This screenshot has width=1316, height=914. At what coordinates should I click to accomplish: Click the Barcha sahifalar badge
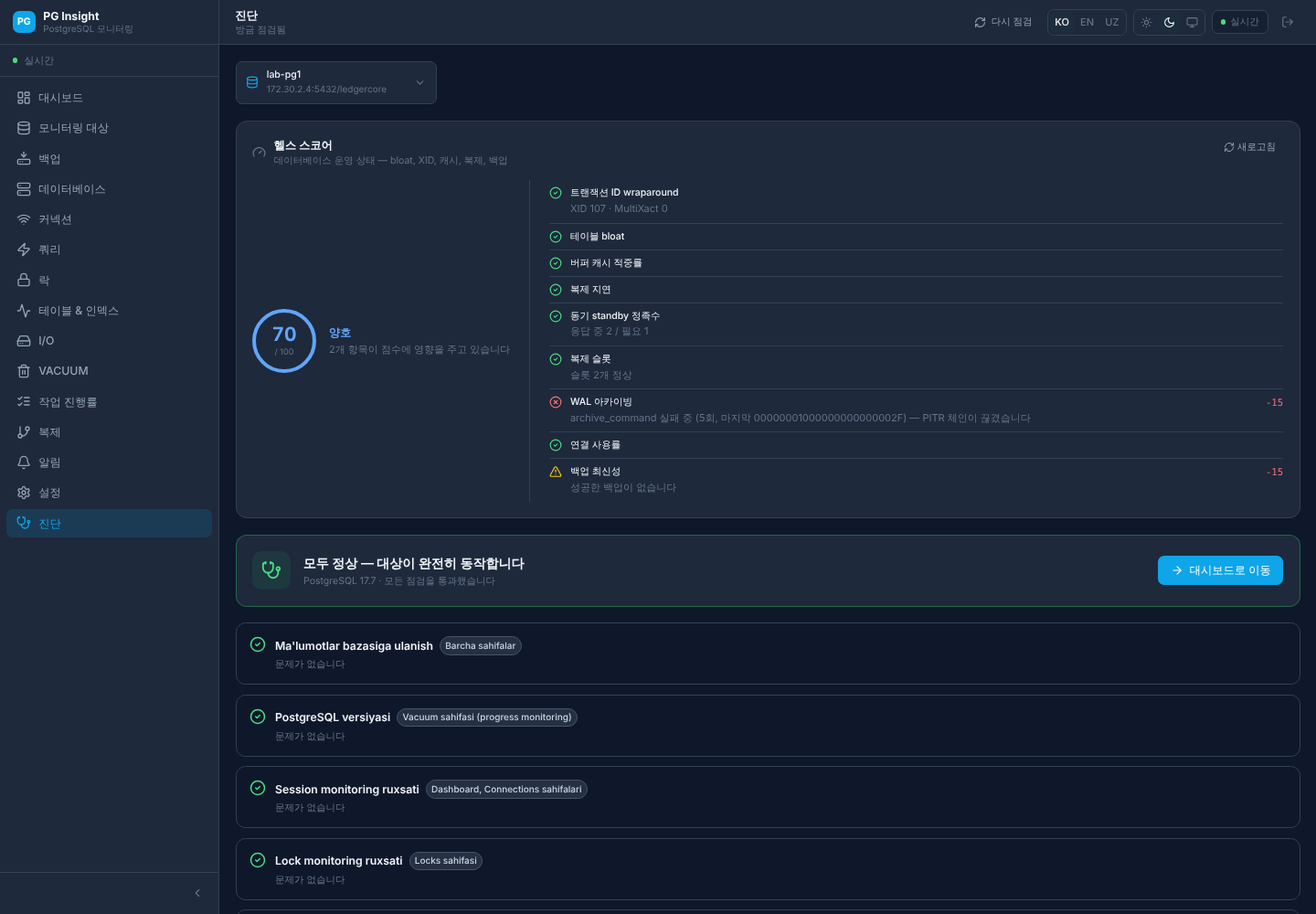481,646
